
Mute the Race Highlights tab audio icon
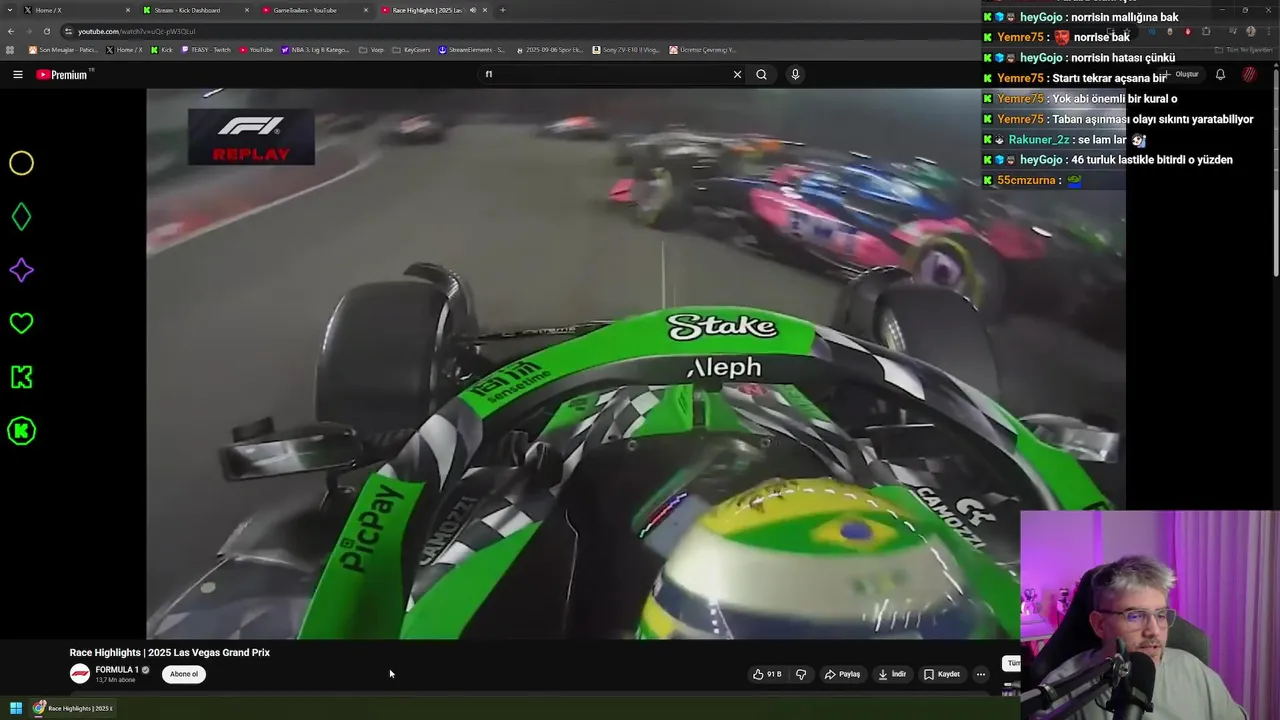[473, 10]
